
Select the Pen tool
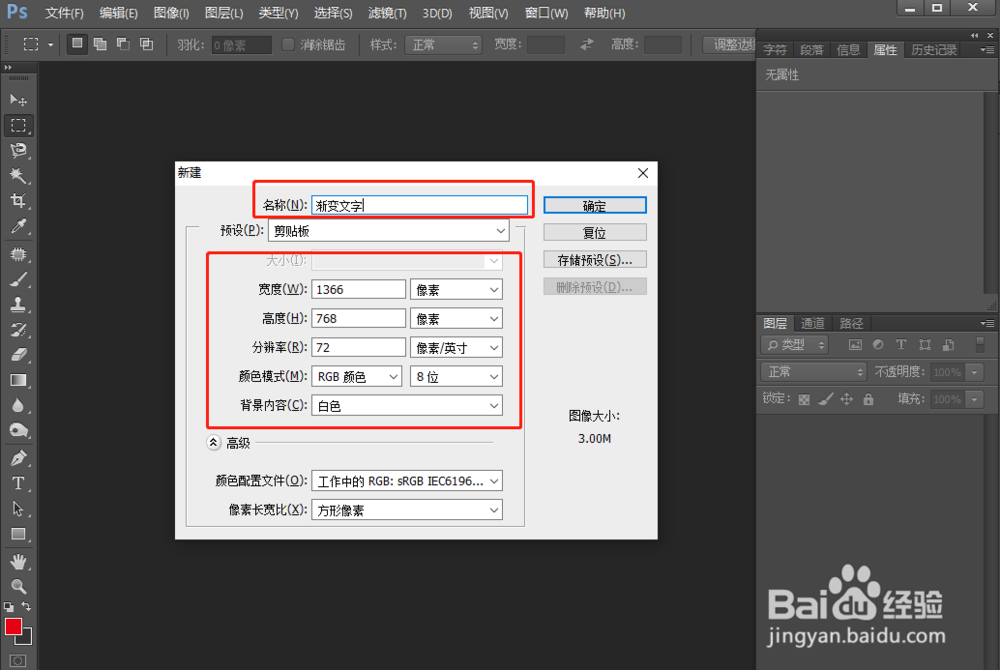(x=18, y=457)
